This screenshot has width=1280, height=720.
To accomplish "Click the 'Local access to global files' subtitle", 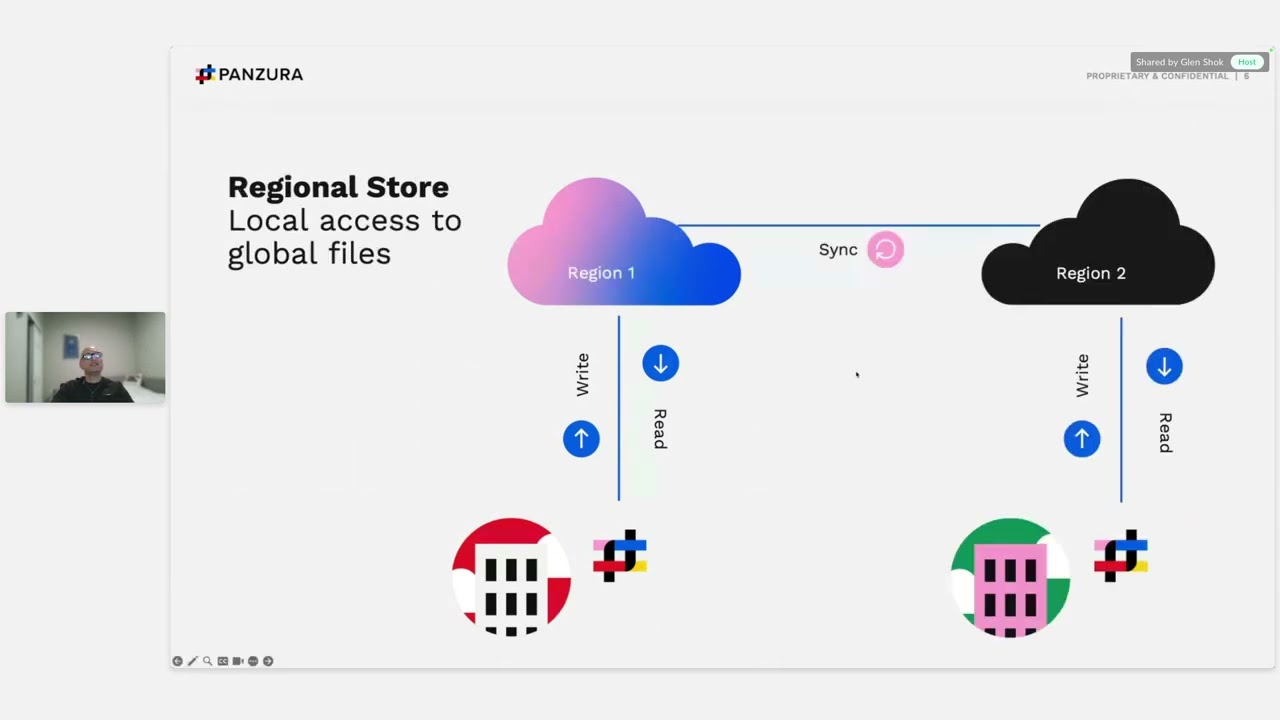I will (x=345, y=237).
